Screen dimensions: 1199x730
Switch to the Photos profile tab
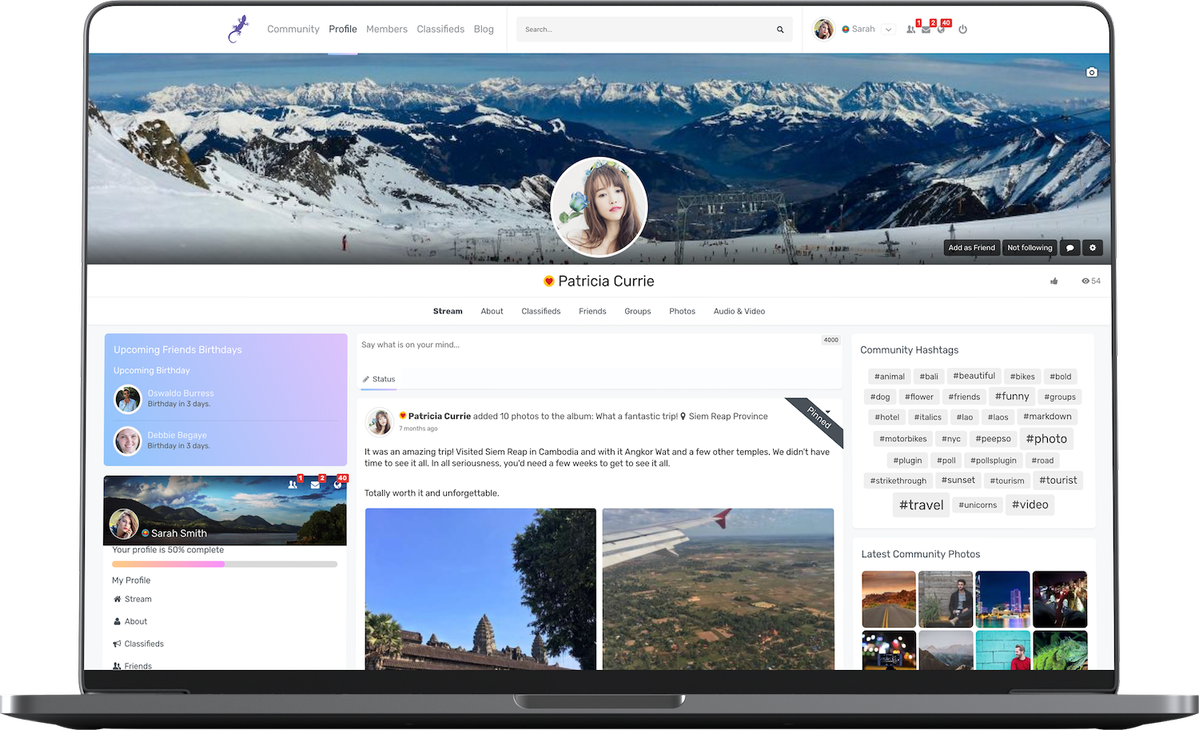point(682,311)
